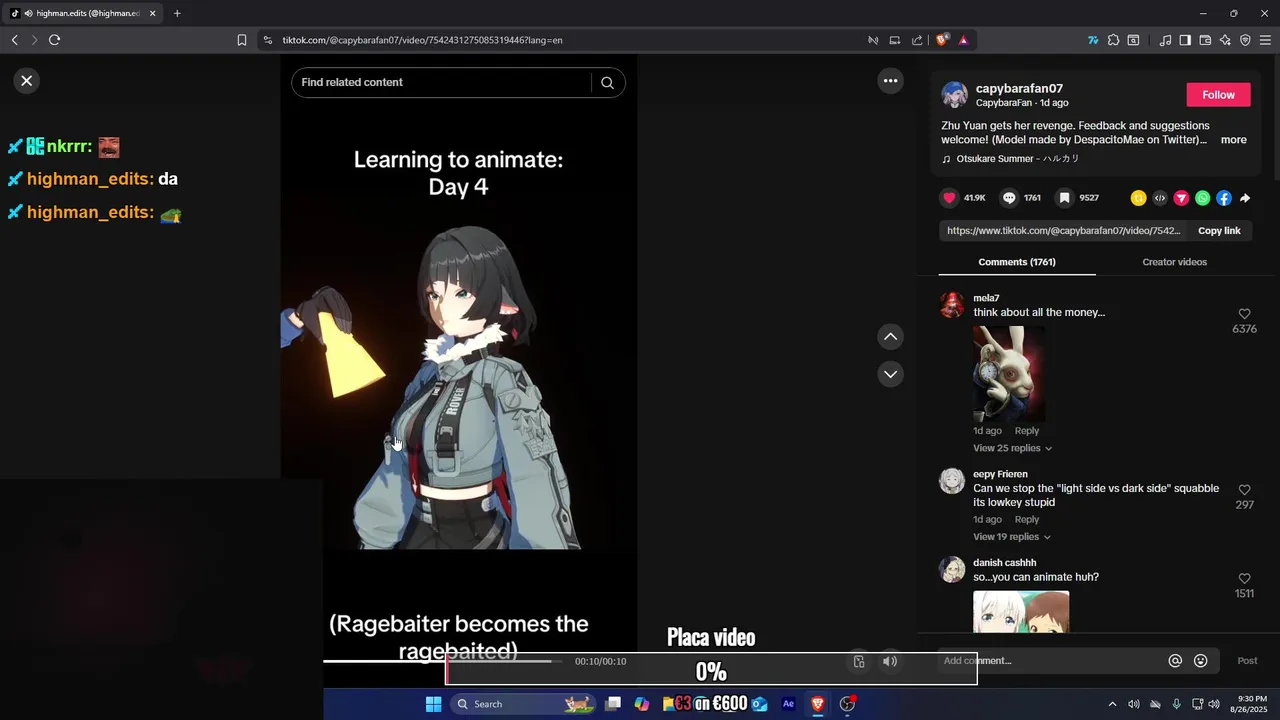Share video to WhatsApp
Viewport: 1280px width, 720px height.
click(1202, 198)
